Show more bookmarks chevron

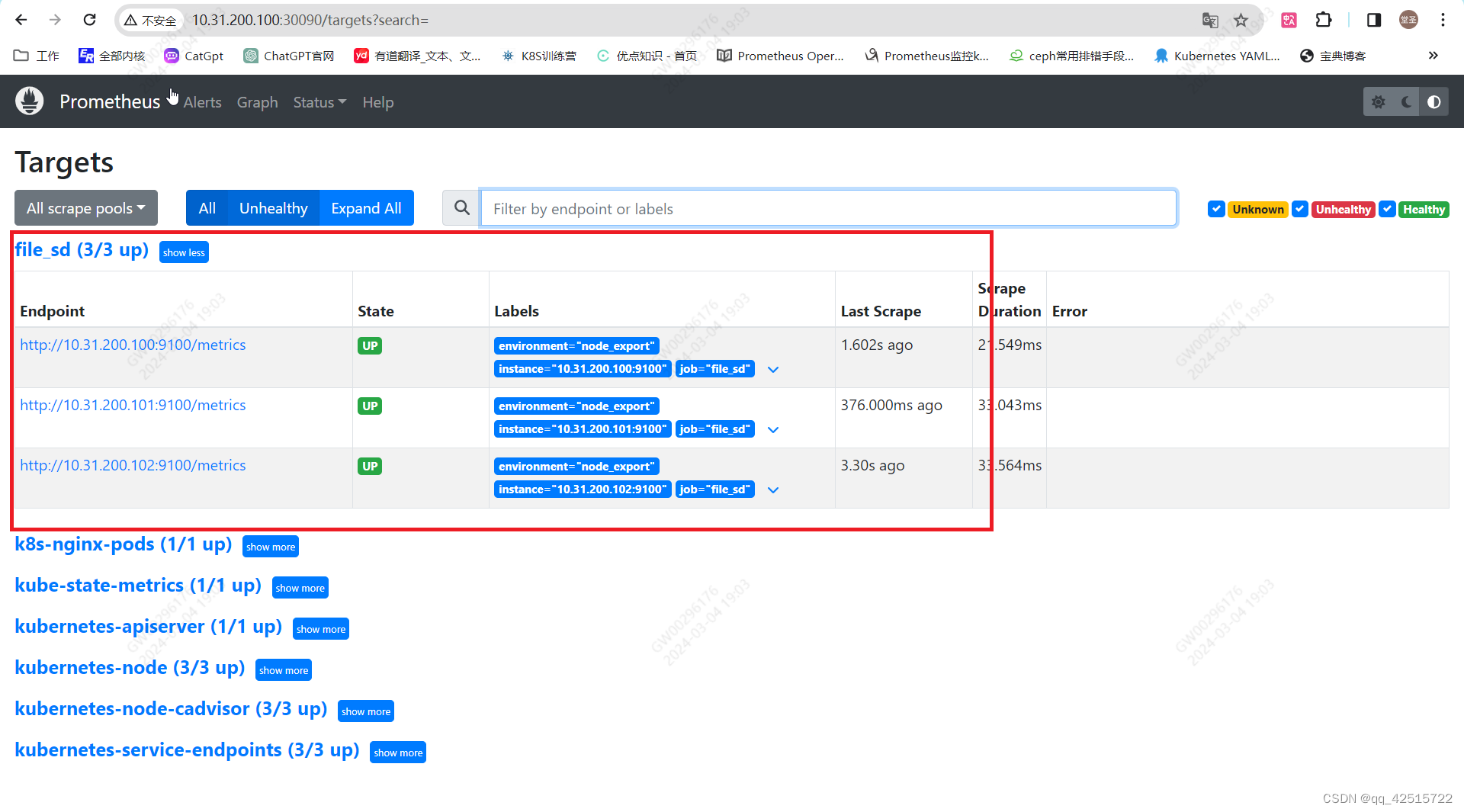(x=1433, y=55)
